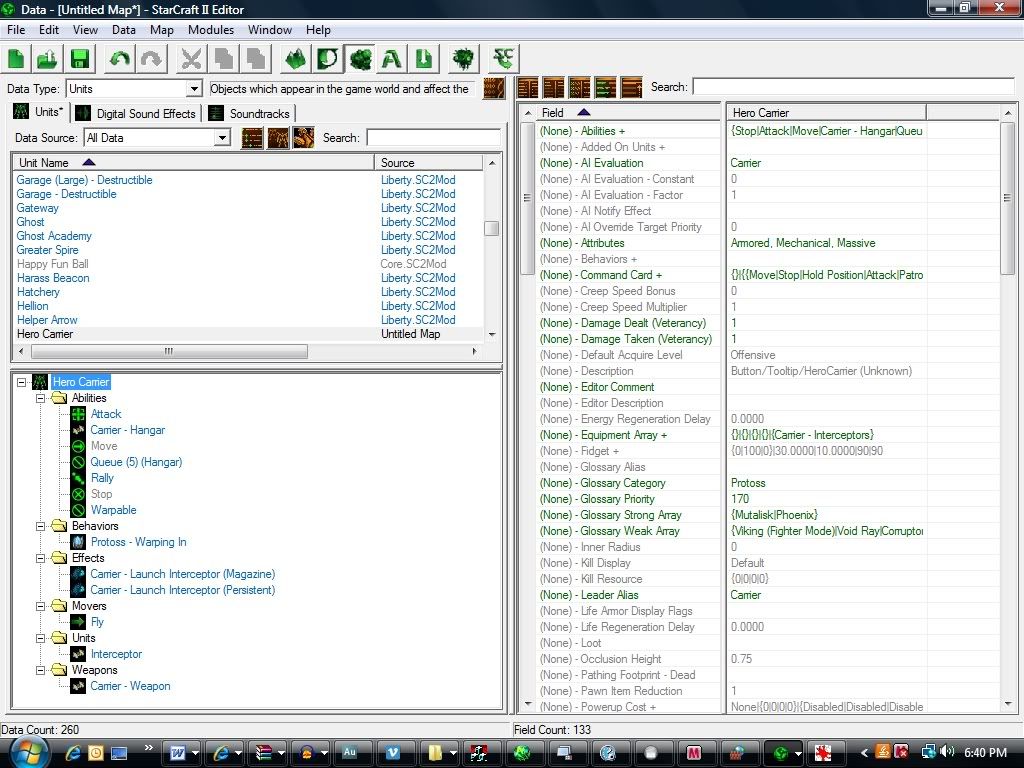Click the Attack ability icon in the tree
This screenshot has width=1024, height=768.
click(x=78, y=414)
